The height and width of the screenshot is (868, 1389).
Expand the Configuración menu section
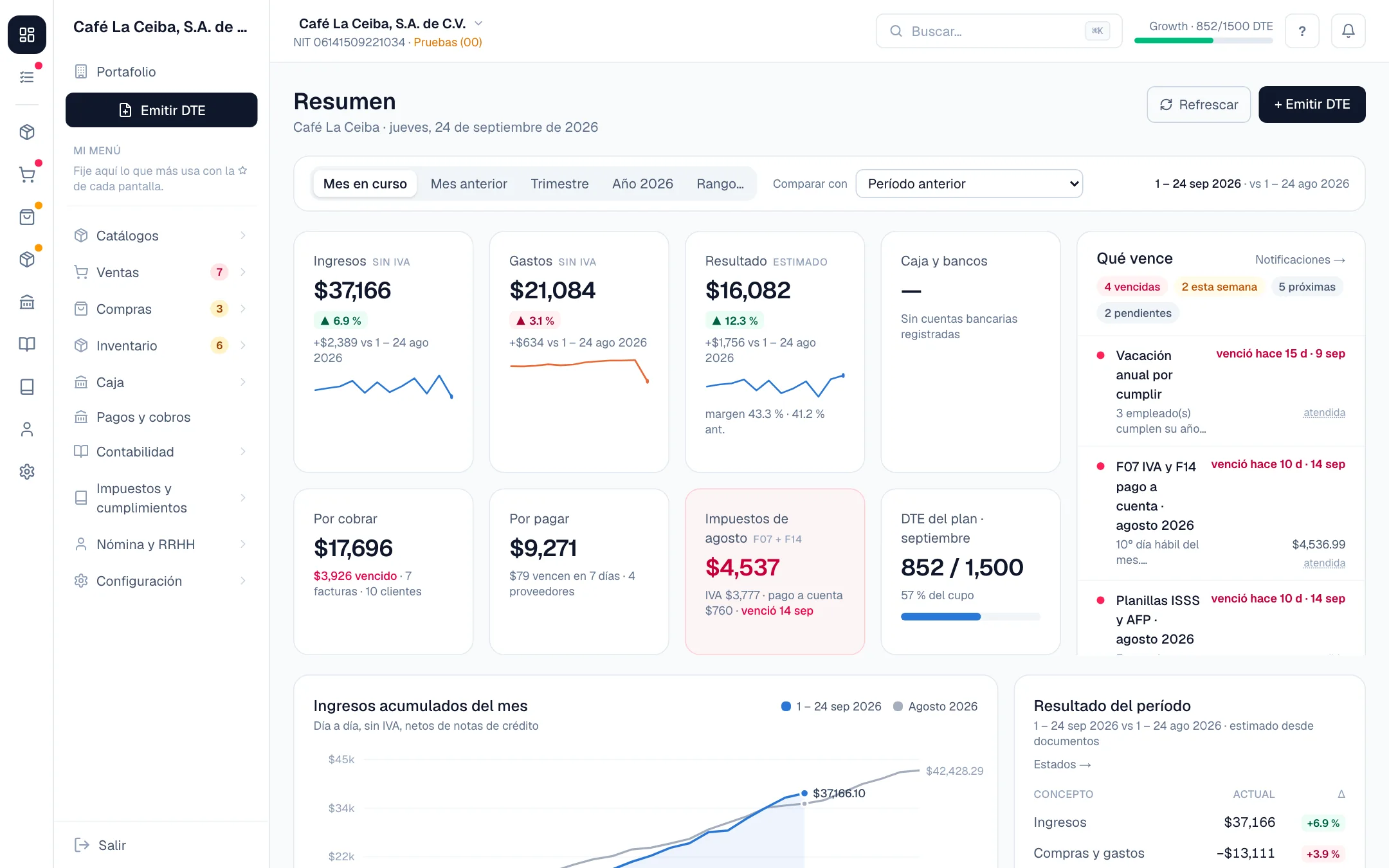tap(243, 581)
